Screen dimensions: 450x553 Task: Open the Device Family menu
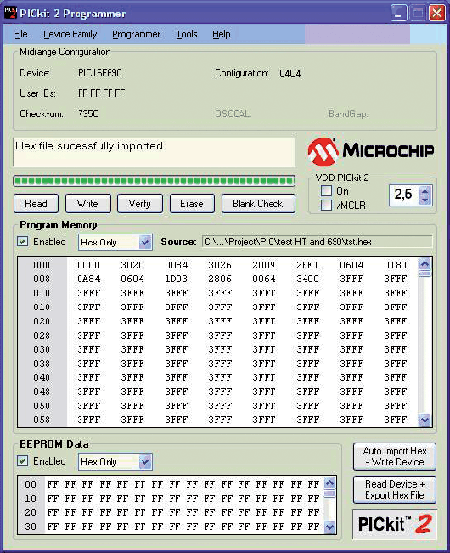(70, 34)
